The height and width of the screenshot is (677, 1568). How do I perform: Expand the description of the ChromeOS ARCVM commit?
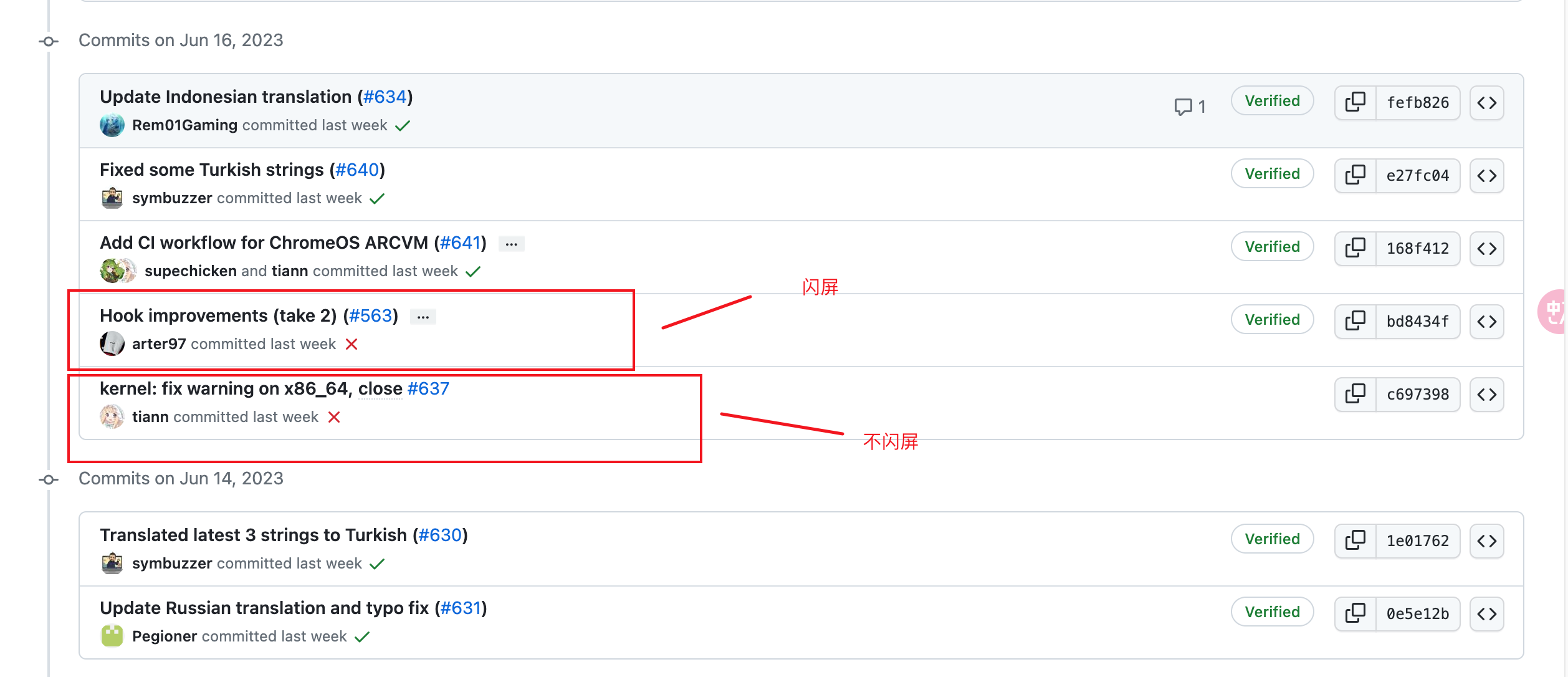511,242
